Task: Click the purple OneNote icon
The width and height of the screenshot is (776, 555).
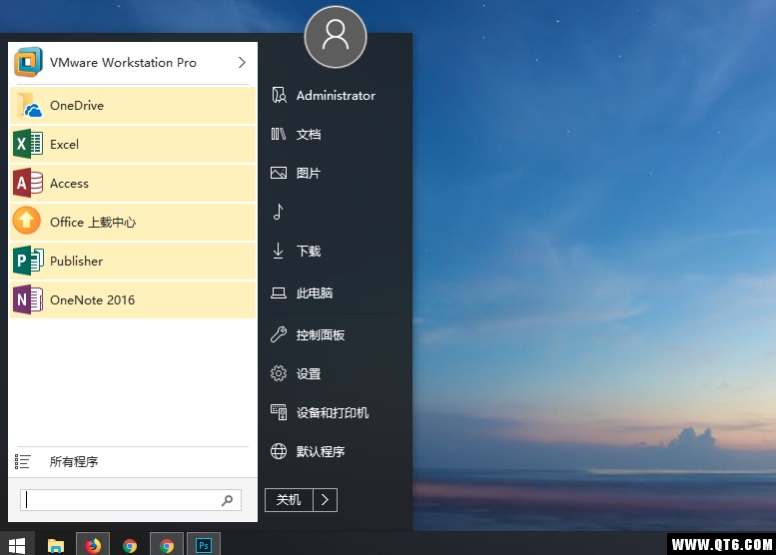Action: [28, 300]
